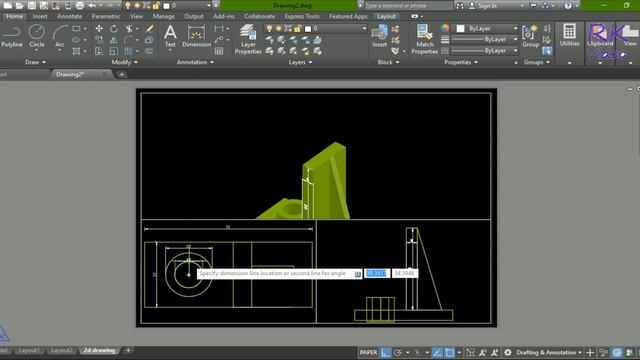Click the highlighted dynamic input distance field

tap(376, 273)
